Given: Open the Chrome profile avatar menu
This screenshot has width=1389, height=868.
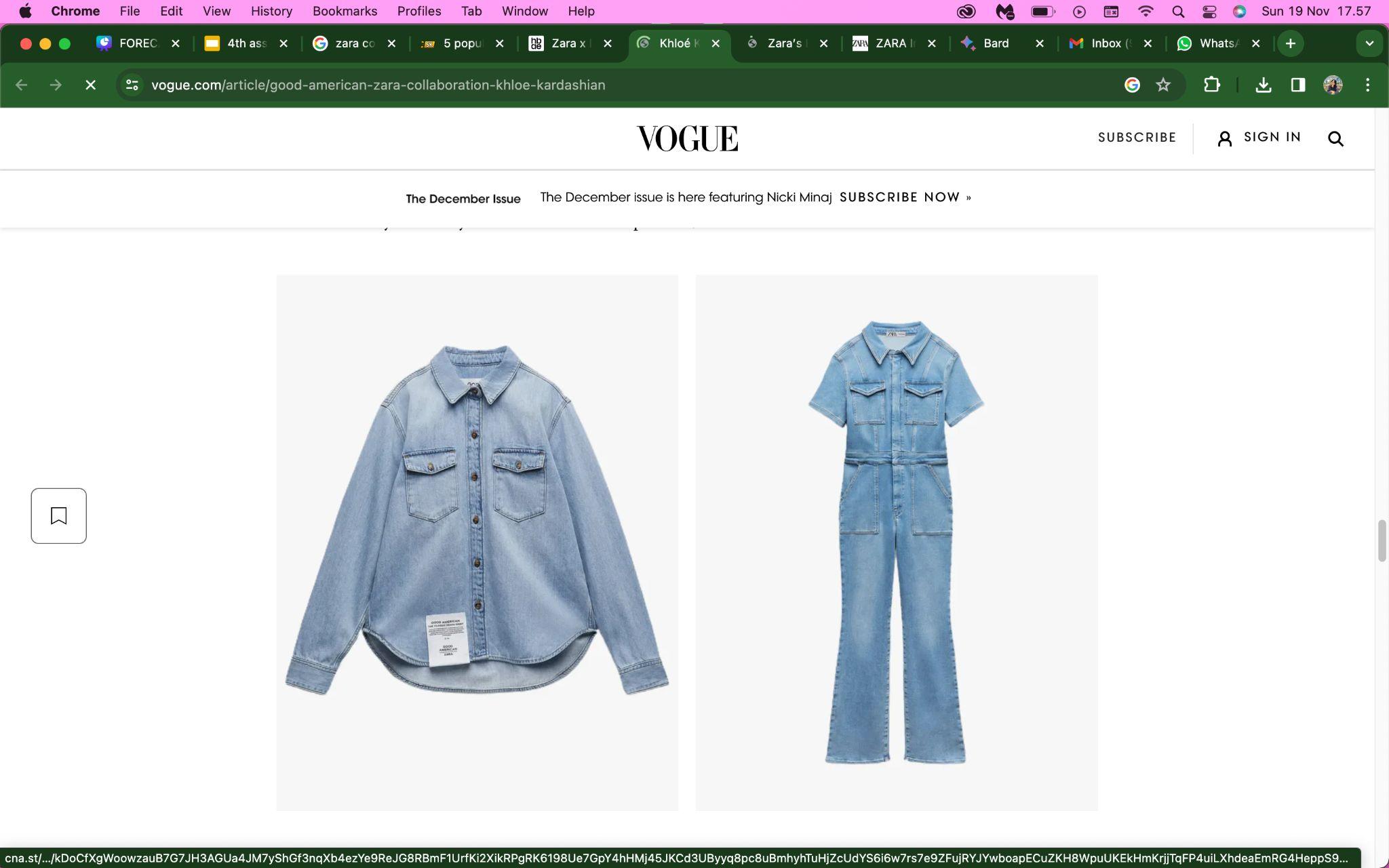Looking at the screenshot, I should click(x=1332, y=85).
